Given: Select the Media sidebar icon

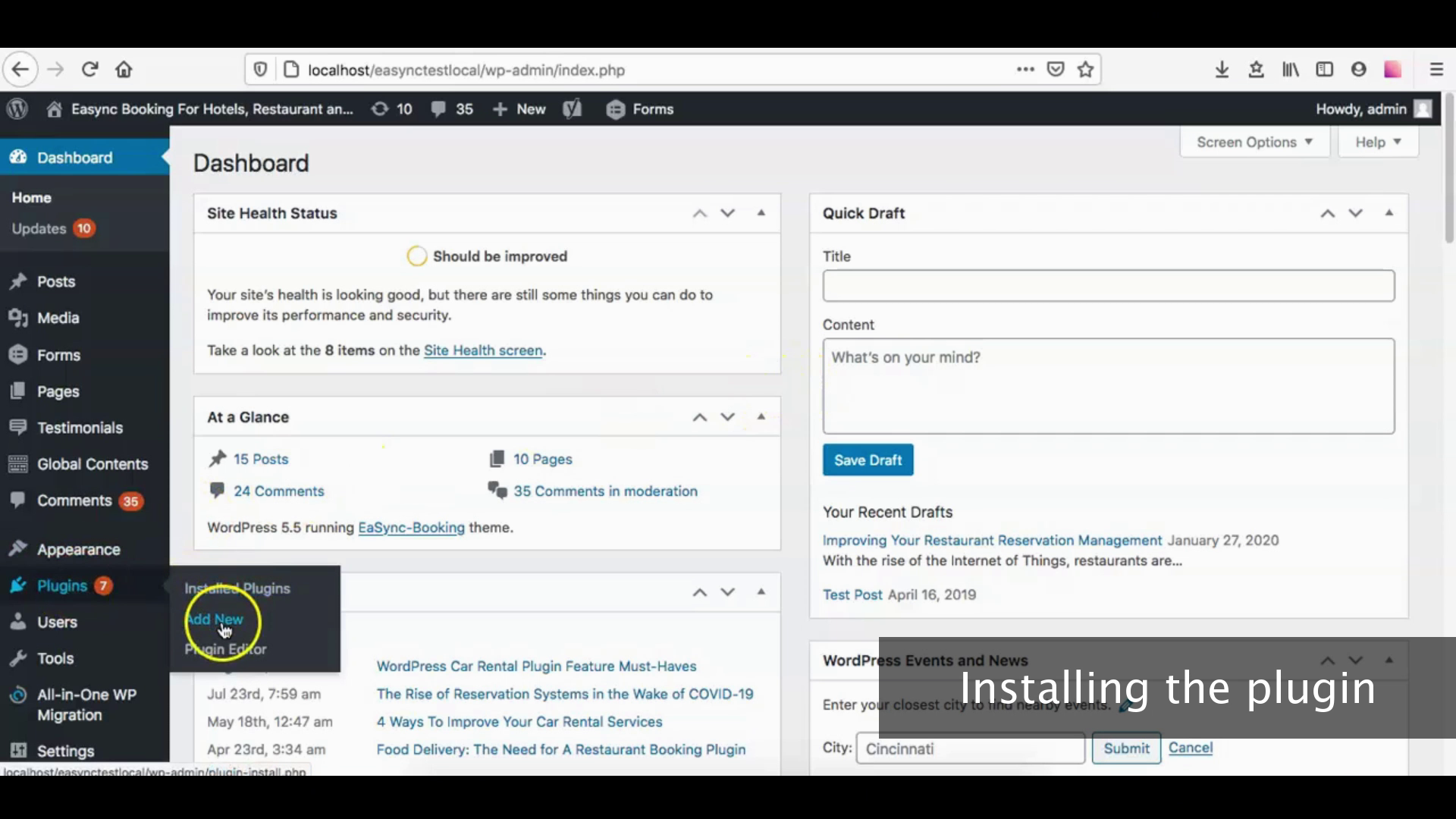Looking at the screenshot, I should 18,318.
